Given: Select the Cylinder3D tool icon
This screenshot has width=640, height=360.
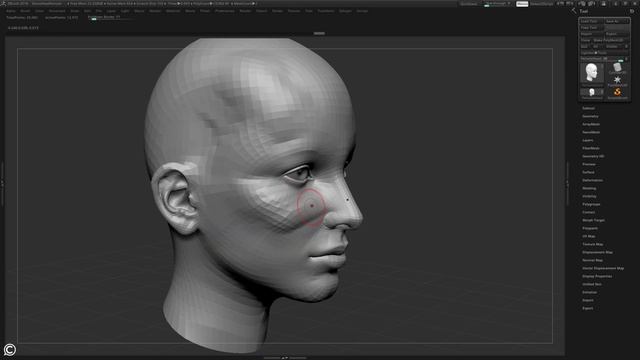Looking at the screenshot, I should (617, 67).
